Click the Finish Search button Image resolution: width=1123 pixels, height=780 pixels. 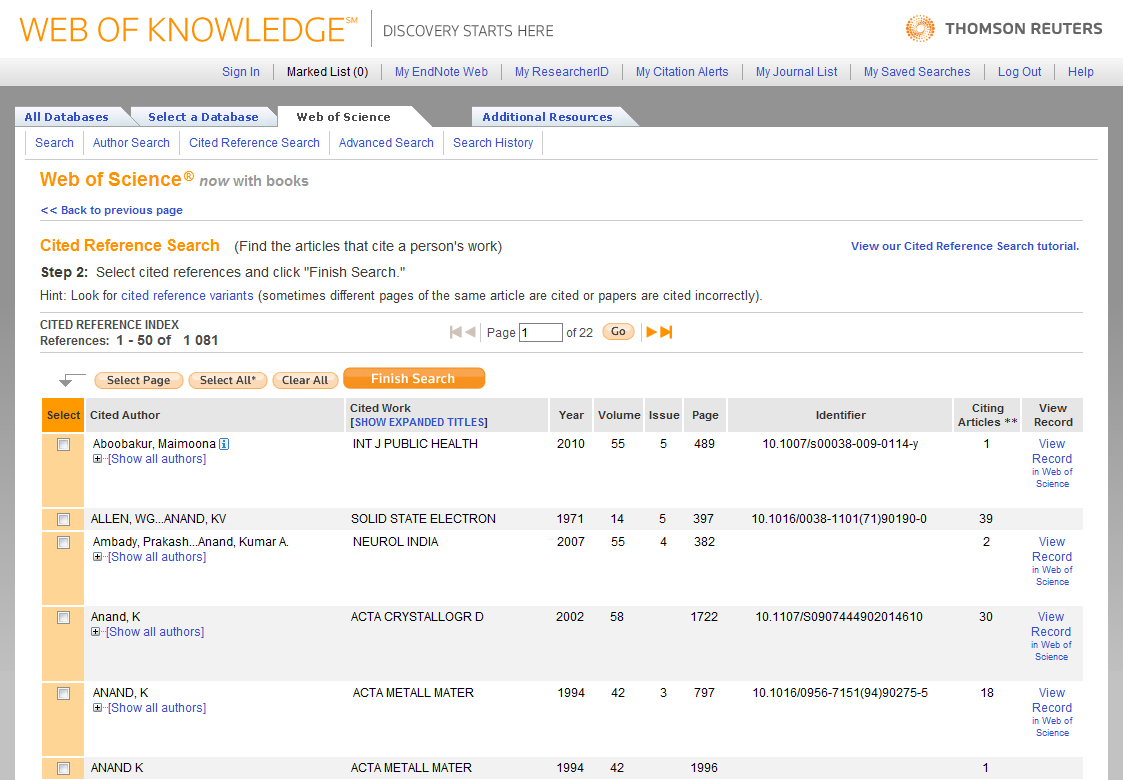click(414, 378)
